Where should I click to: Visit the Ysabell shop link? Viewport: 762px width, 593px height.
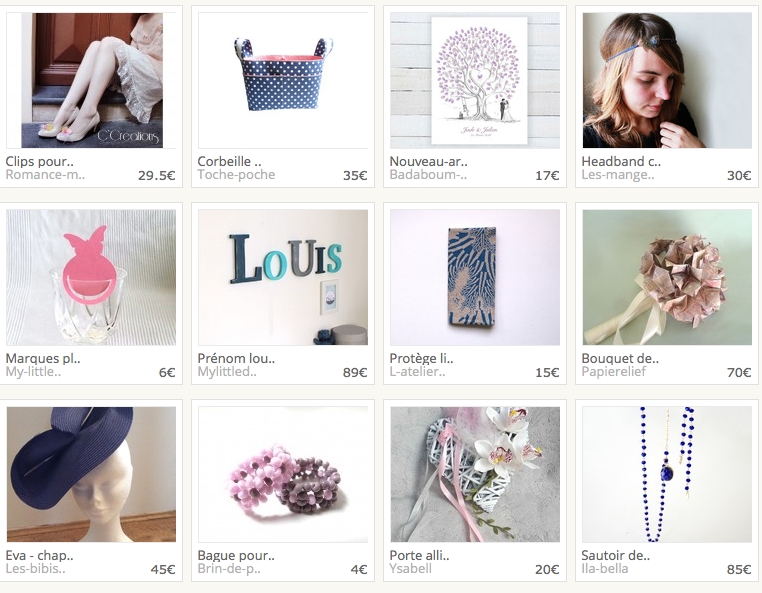[411, 569]
